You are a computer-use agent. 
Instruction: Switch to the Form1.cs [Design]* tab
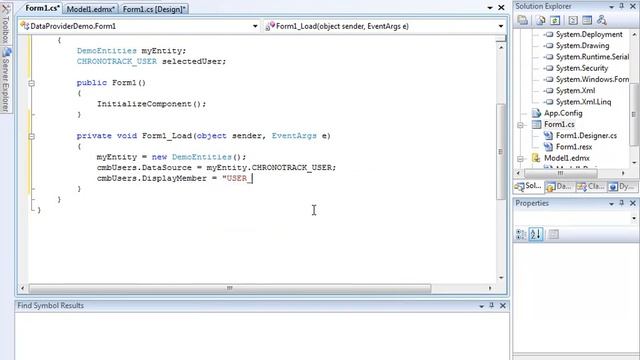click(x=154, y=9)
